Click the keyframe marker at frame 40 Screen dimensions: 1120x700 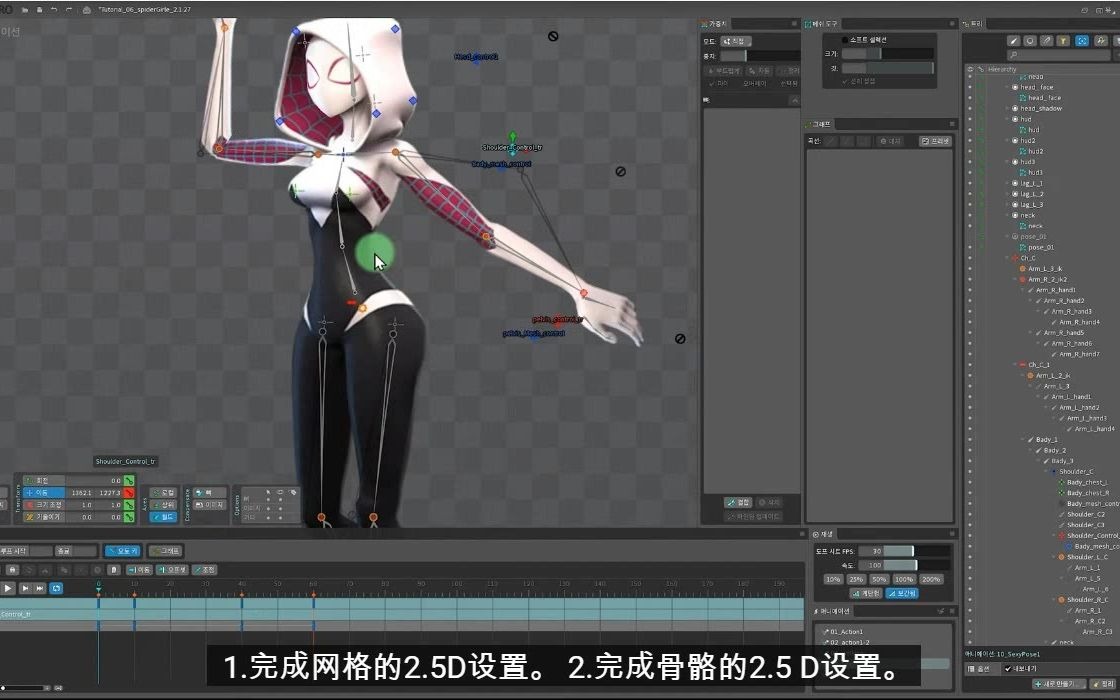241,594
